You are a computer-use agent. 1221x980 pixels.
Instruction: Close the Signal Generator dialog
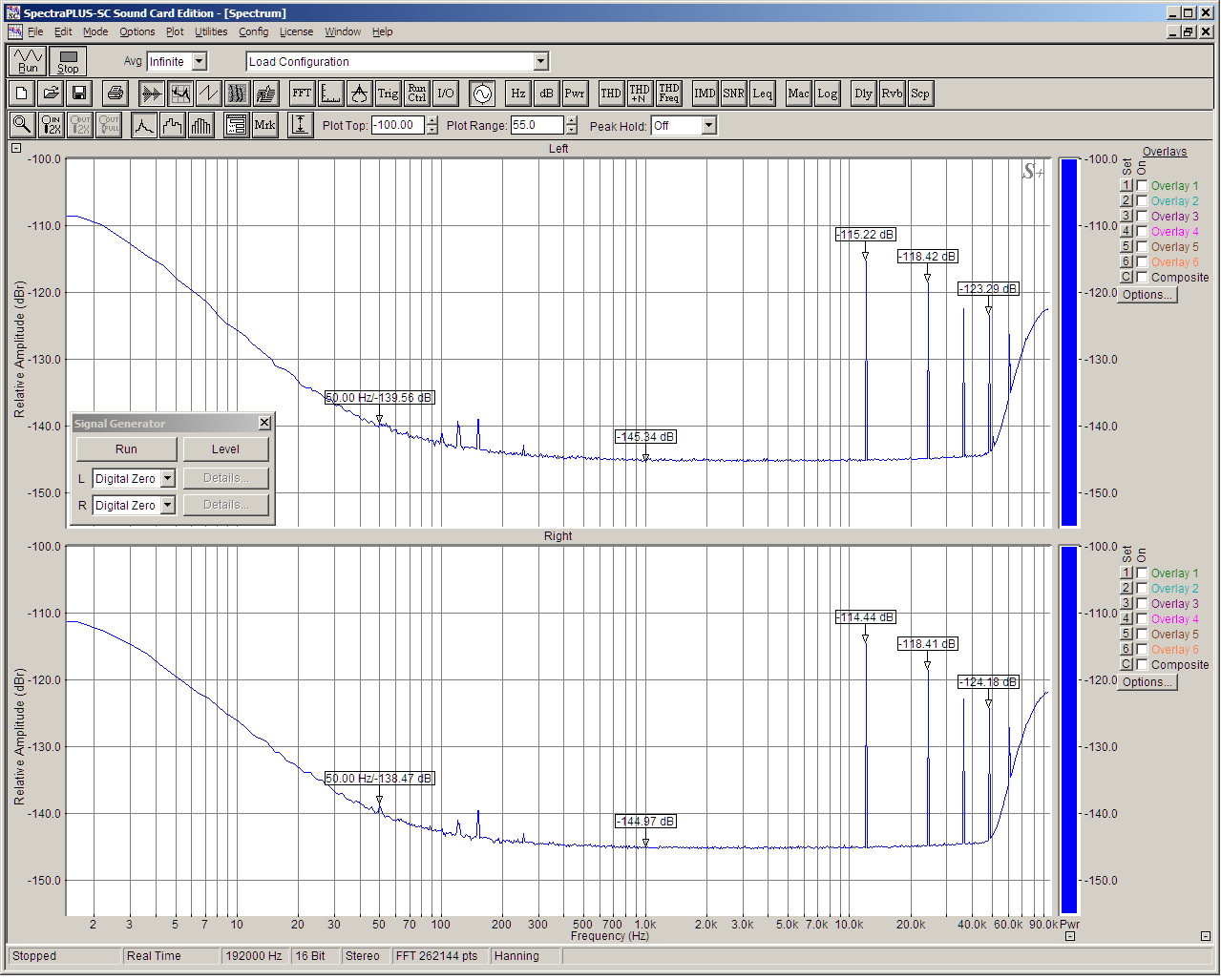click(264, 423)
